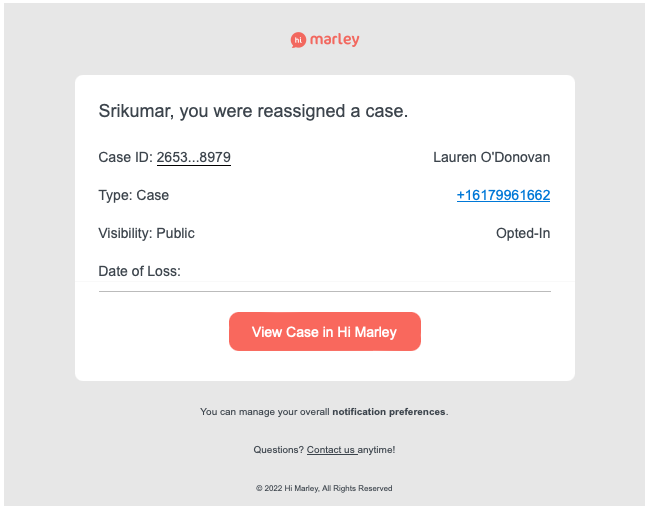This screenshot has width=649, height=511.
Task: Click the Type: Case field
Action: pos(134,195)
